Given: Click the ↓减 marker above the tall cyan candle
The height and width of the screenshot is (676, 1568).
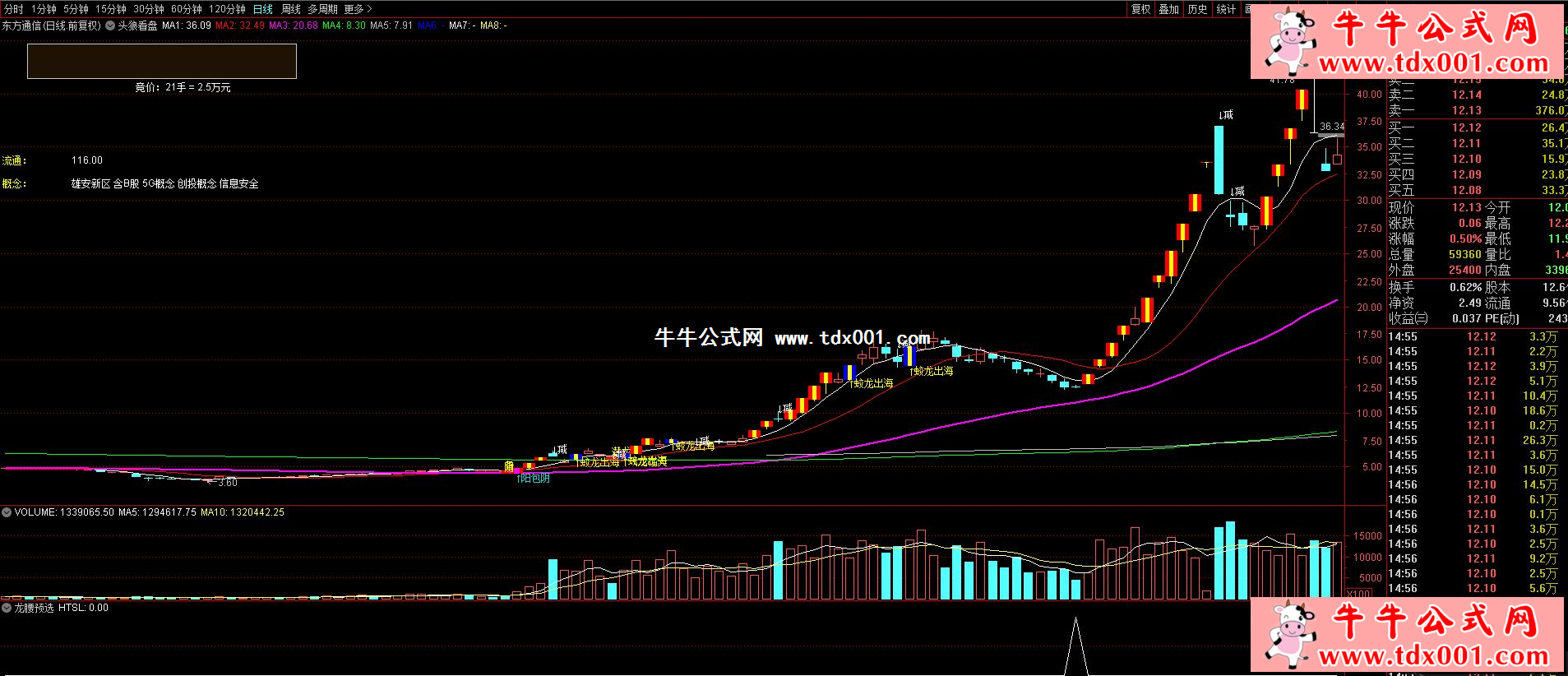Looking at the screenshot, I should click(x=1226, y=114).
